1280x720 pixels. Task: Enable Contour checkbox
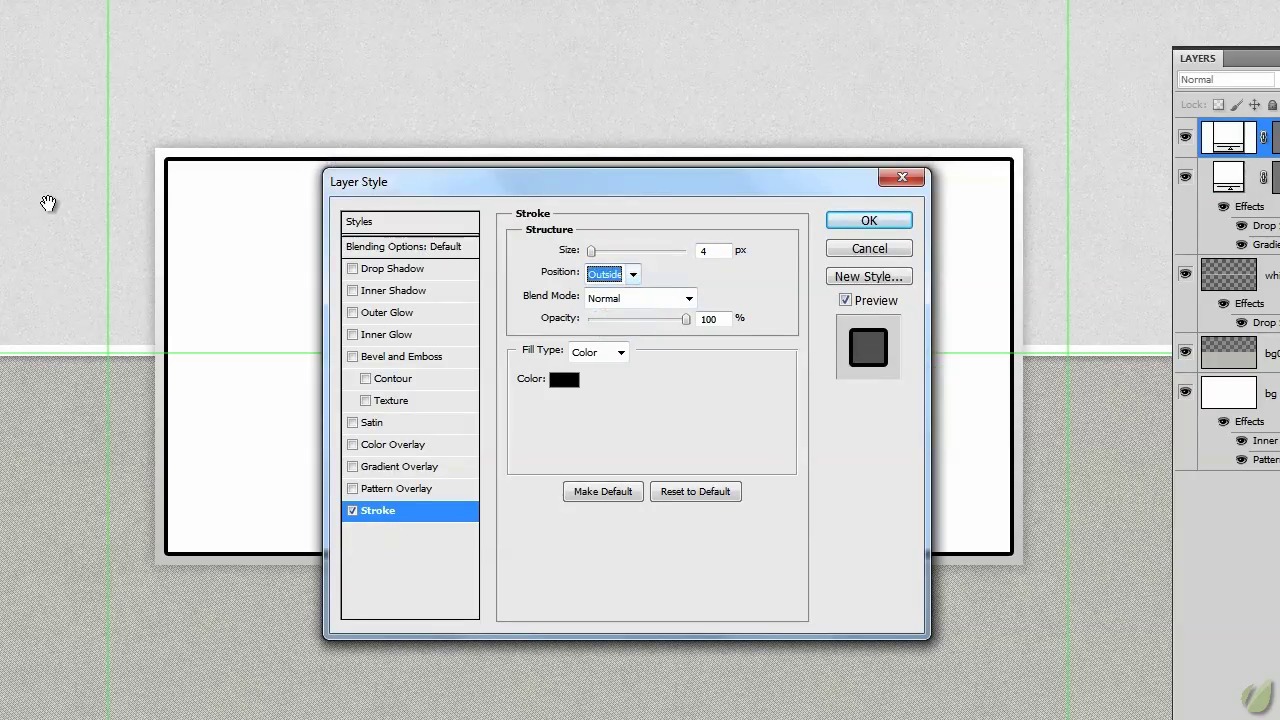(365, 378)
